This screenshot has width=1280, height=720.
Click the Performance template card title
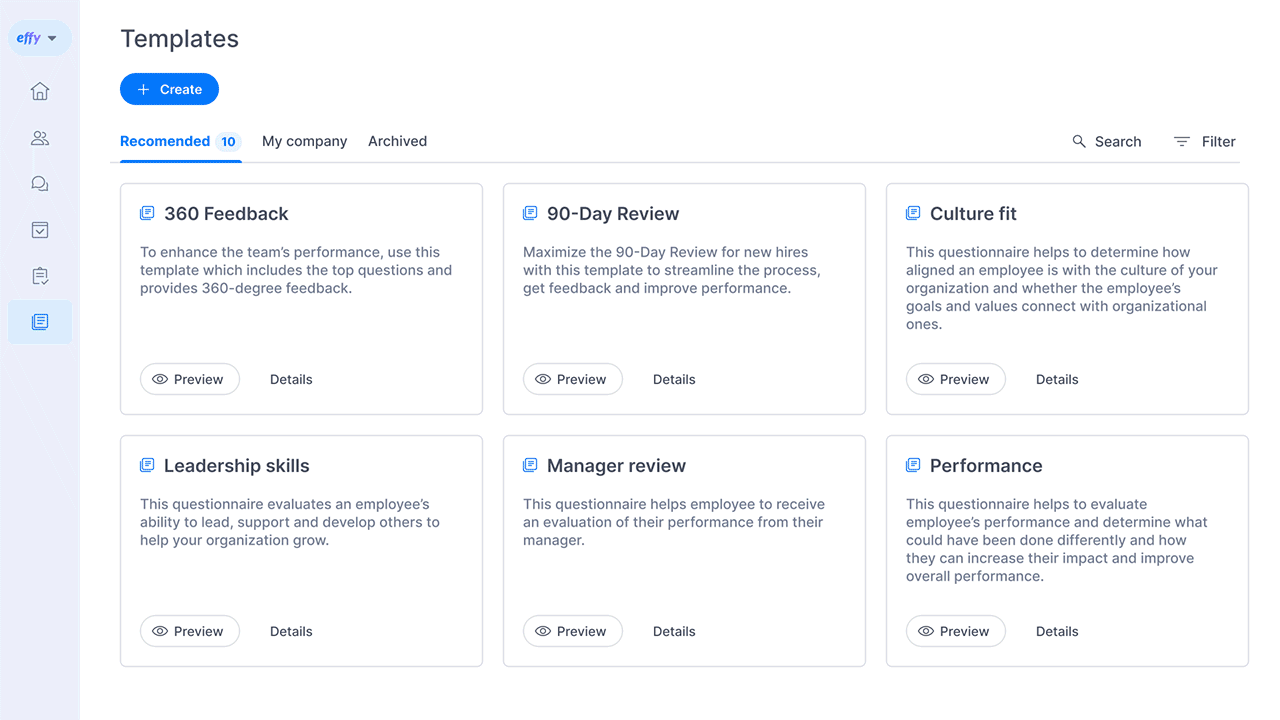point(985,466)
